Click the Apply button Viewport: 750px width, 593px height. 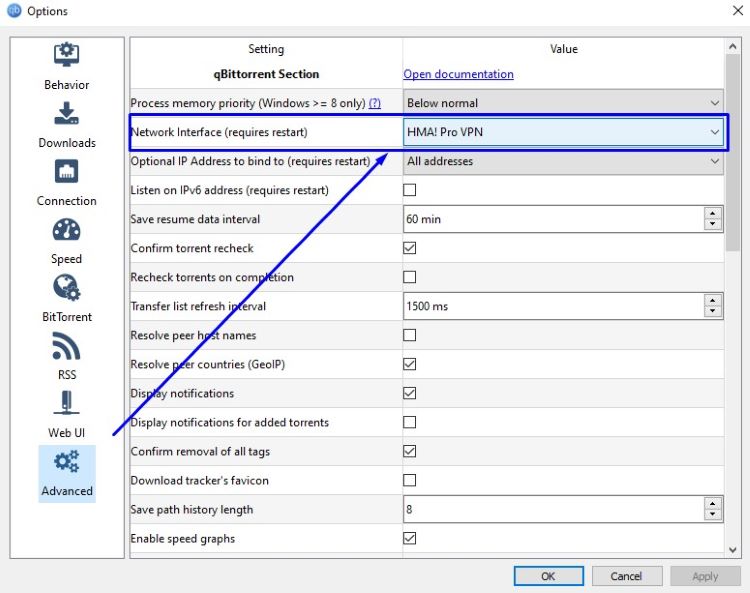coord(705,576)
